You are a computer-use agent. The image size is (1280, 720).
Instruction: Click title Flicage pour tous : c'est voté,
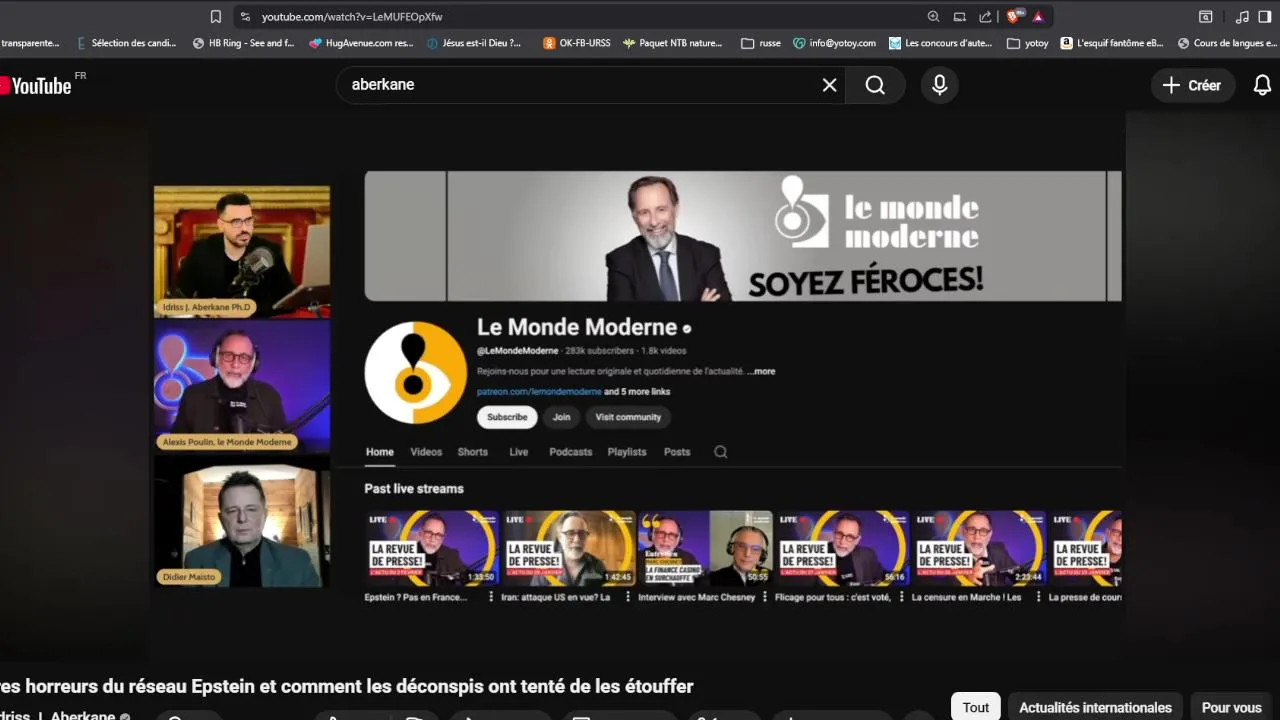(x=835, y=597)
